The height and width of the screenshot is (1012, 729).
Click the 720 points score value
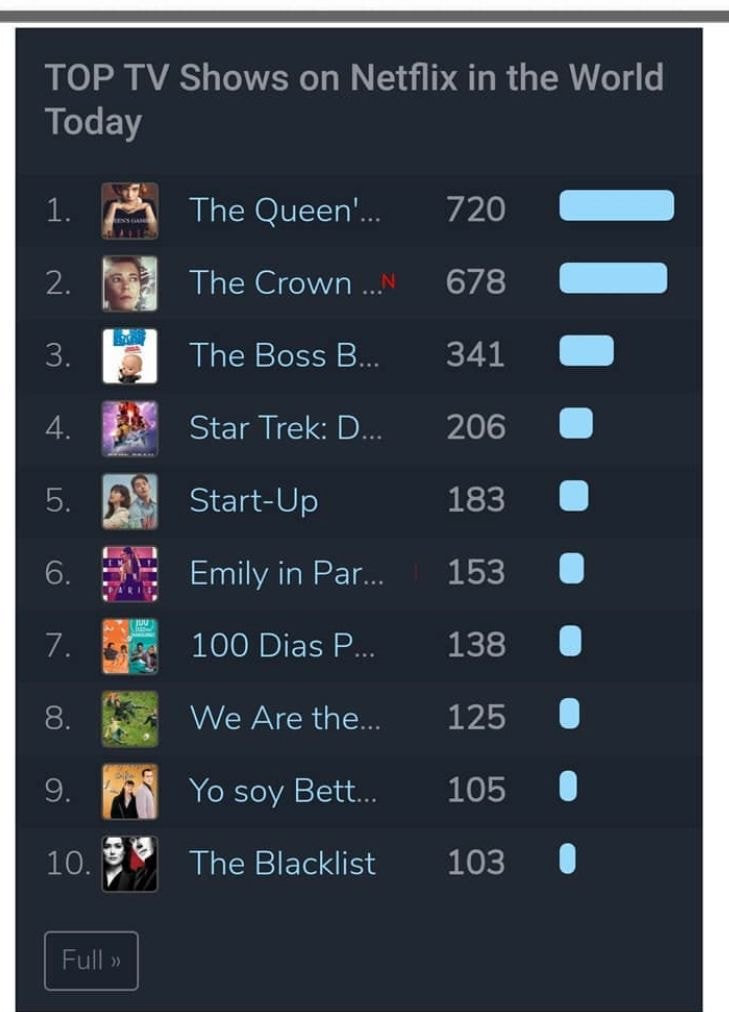coord(476,210)
